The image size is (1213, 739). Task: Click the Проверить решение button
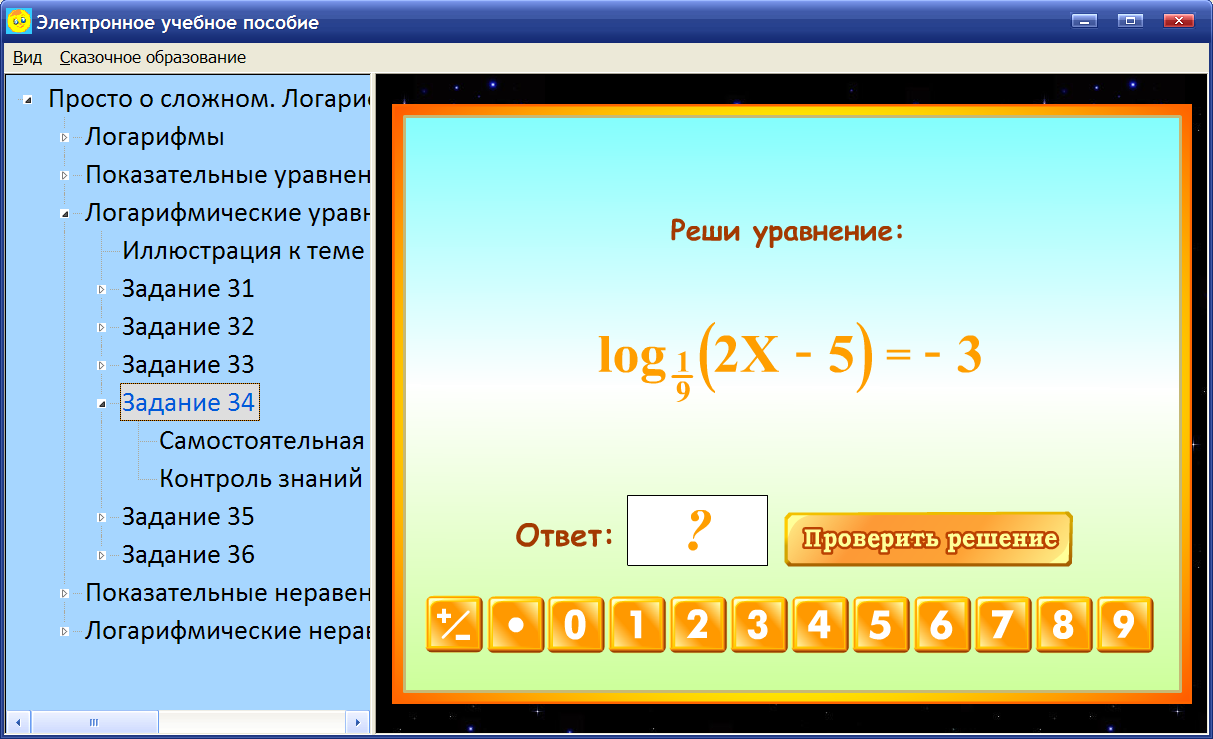(x=927, y=538)
